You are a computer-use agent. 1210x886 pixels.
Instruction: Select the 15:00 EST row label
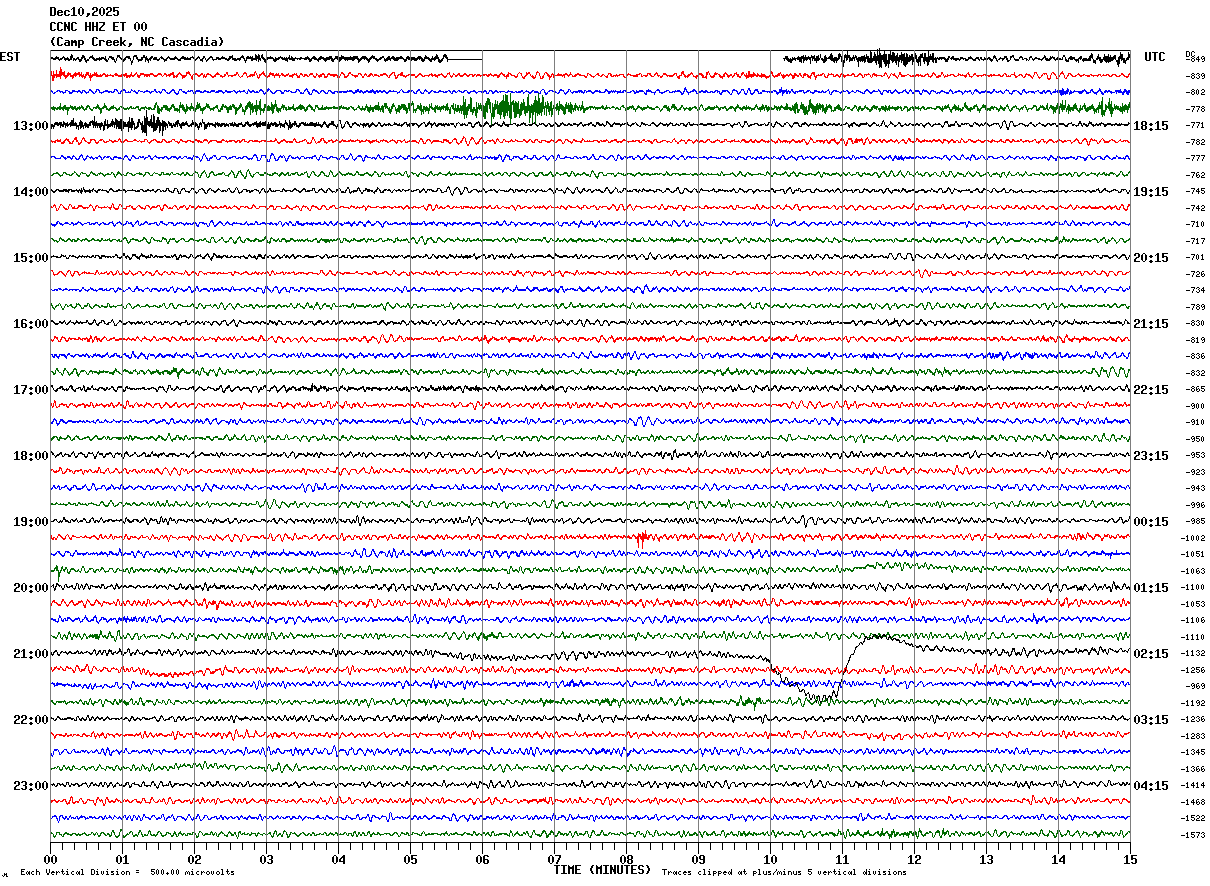click(31, 258)
